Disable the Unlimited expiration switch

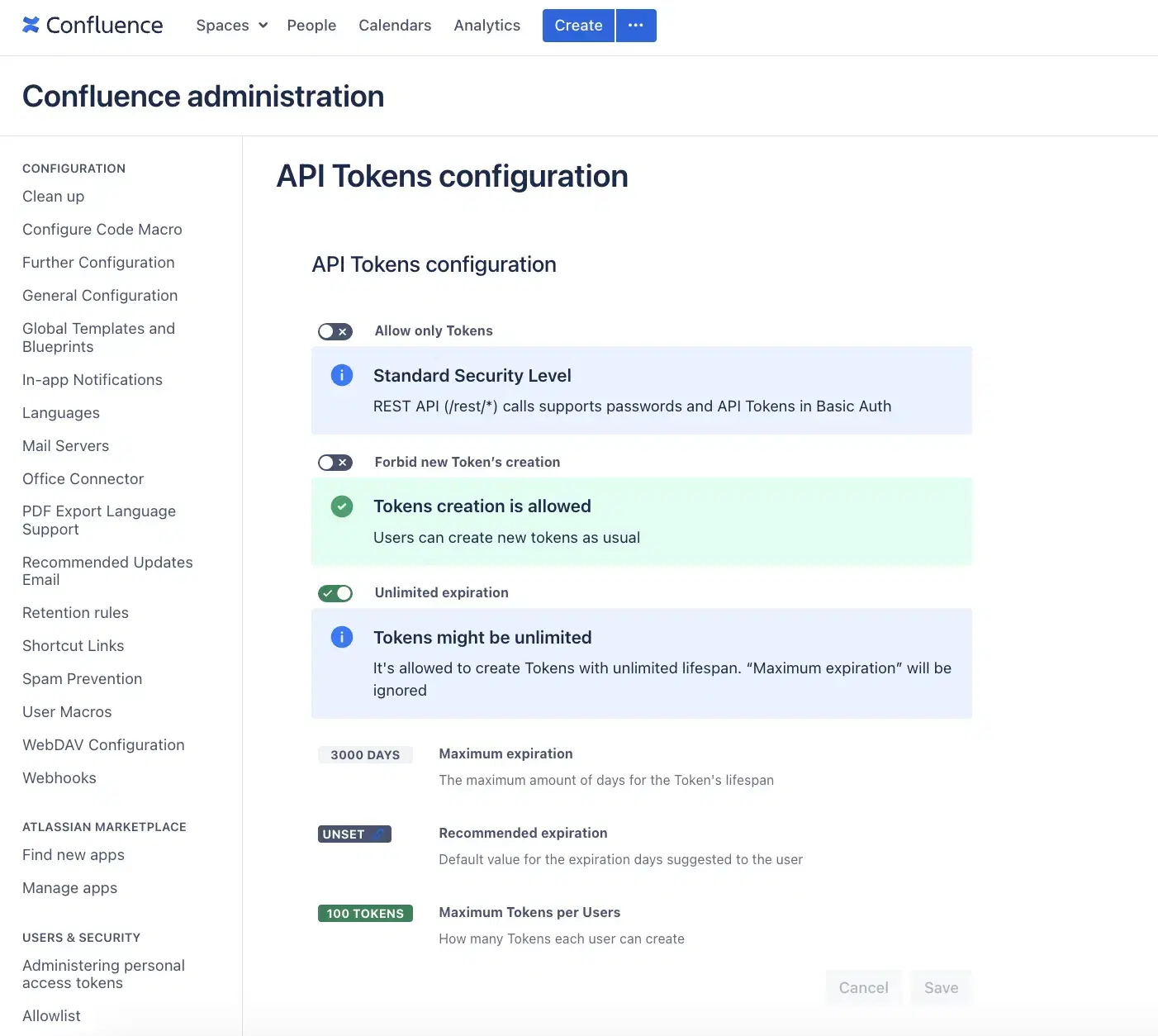click(x=335, y=593)
